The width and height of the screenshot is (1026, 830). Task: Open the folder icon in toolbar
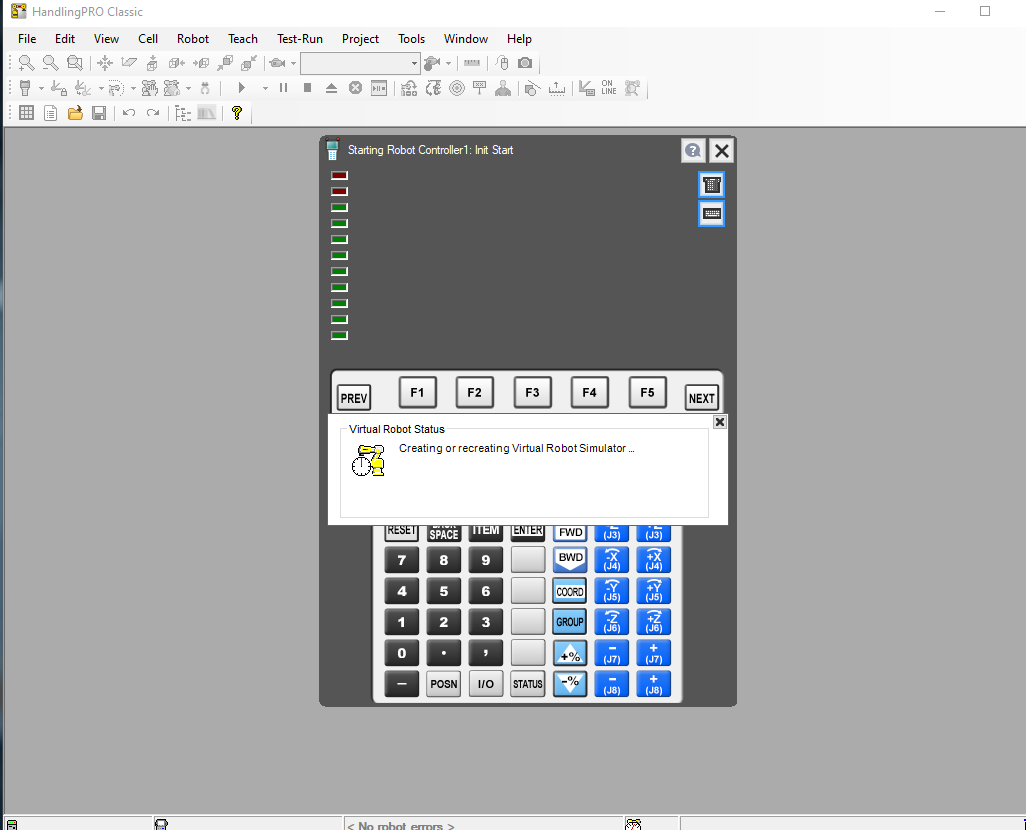tap(75, 113)
